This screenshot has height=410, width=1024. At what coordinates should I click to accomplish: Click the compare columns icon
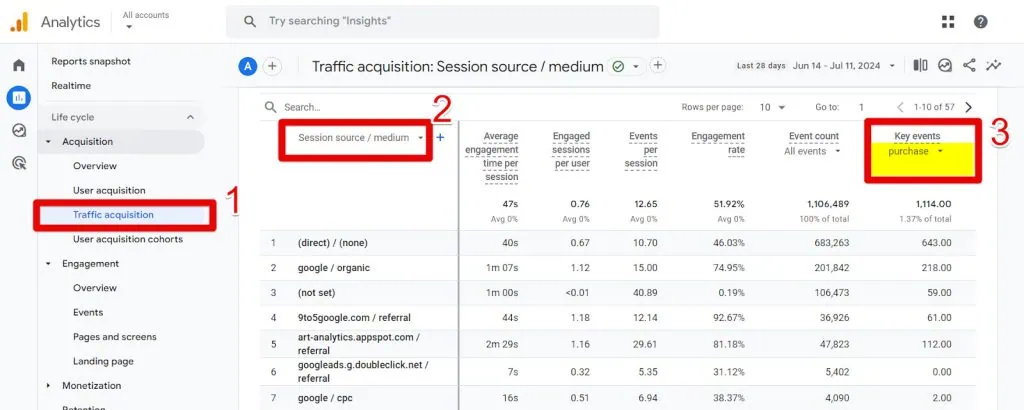(920, 65)
